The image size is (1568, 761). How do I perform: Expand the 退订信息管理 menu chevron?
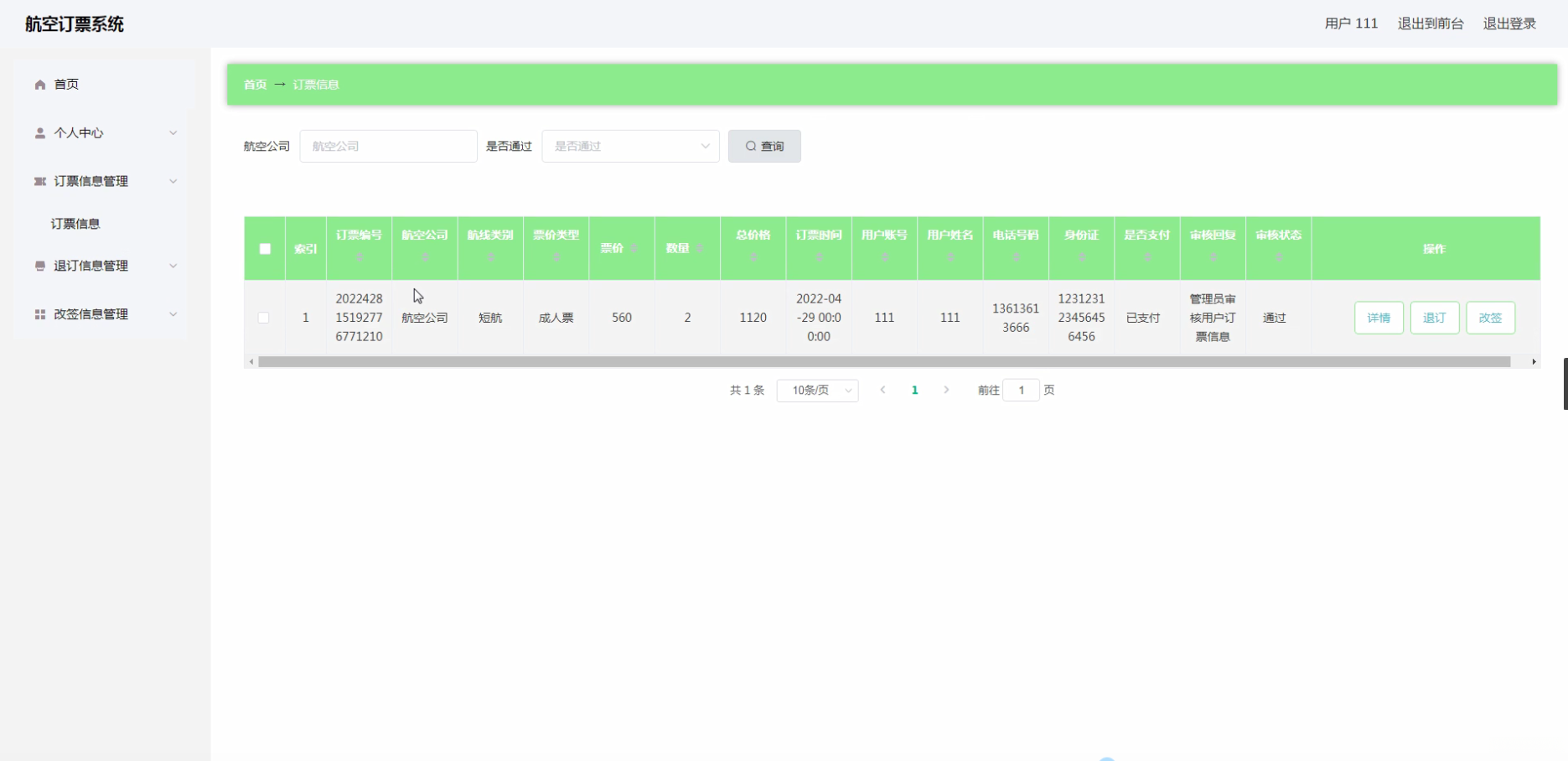pos(173,267)
